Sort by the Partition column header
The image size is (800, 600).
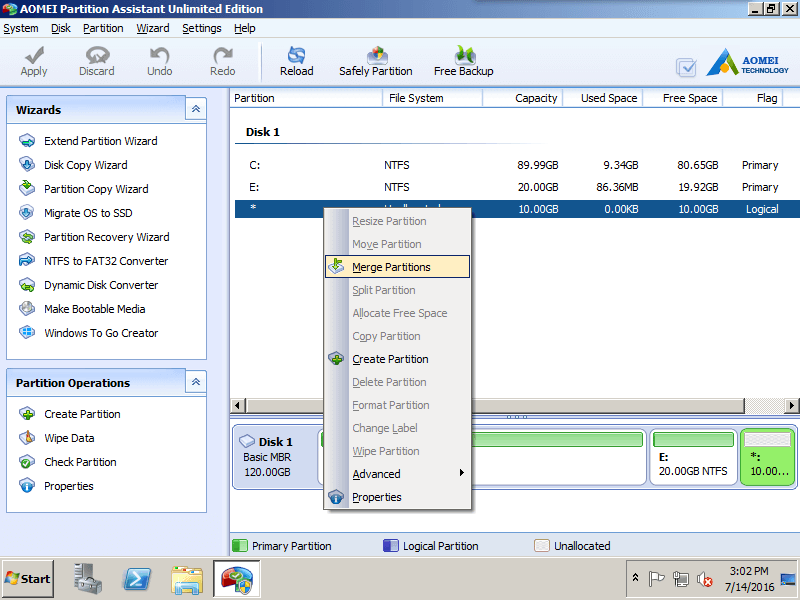coord(306,98)
